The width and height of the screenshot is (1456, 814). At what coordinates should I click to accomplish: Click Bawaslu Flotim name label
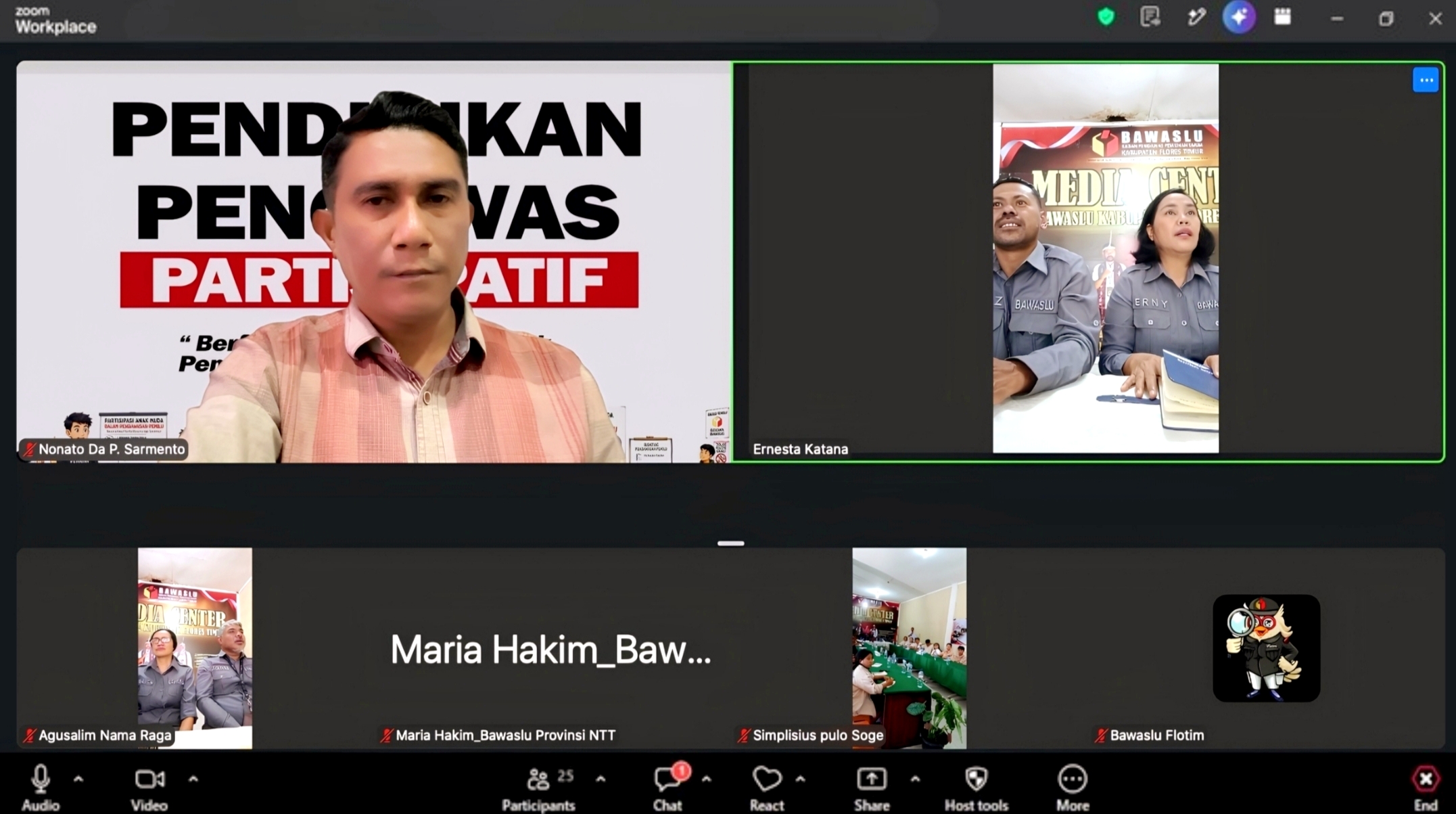[x=1156, y=736]
